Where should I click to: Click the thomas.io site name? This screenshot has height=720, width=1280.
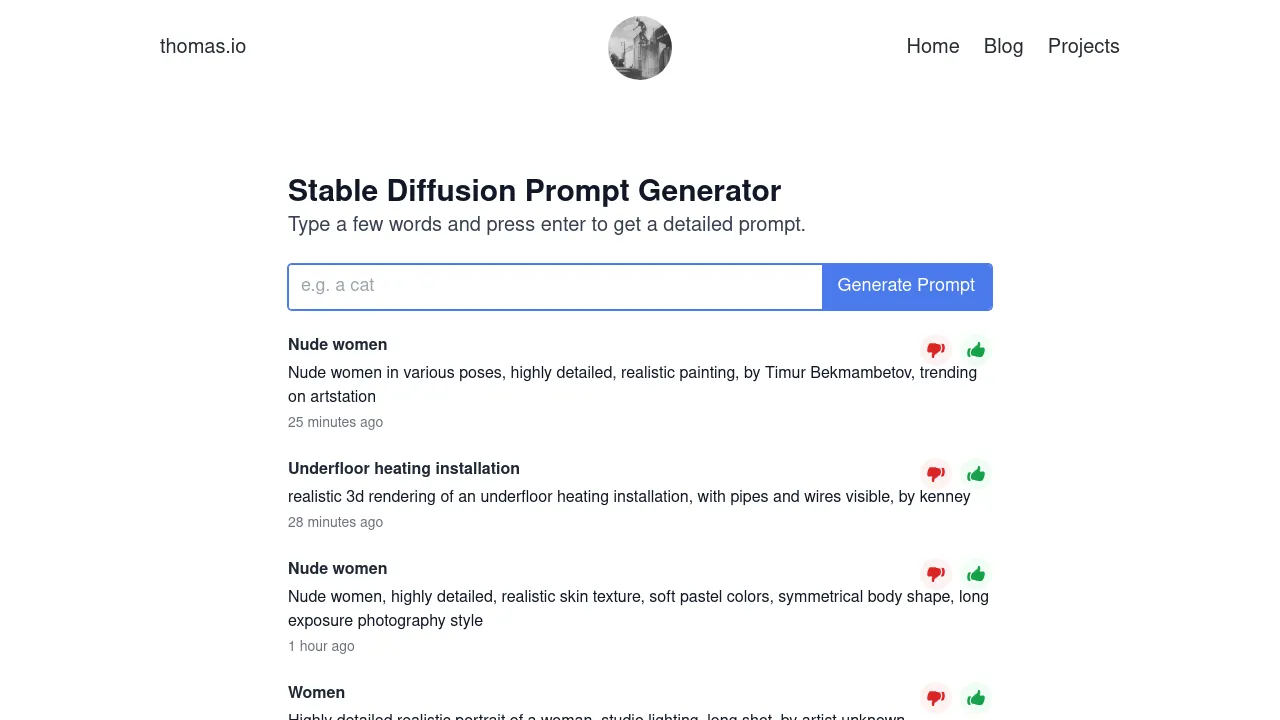(x=203, y=46)
